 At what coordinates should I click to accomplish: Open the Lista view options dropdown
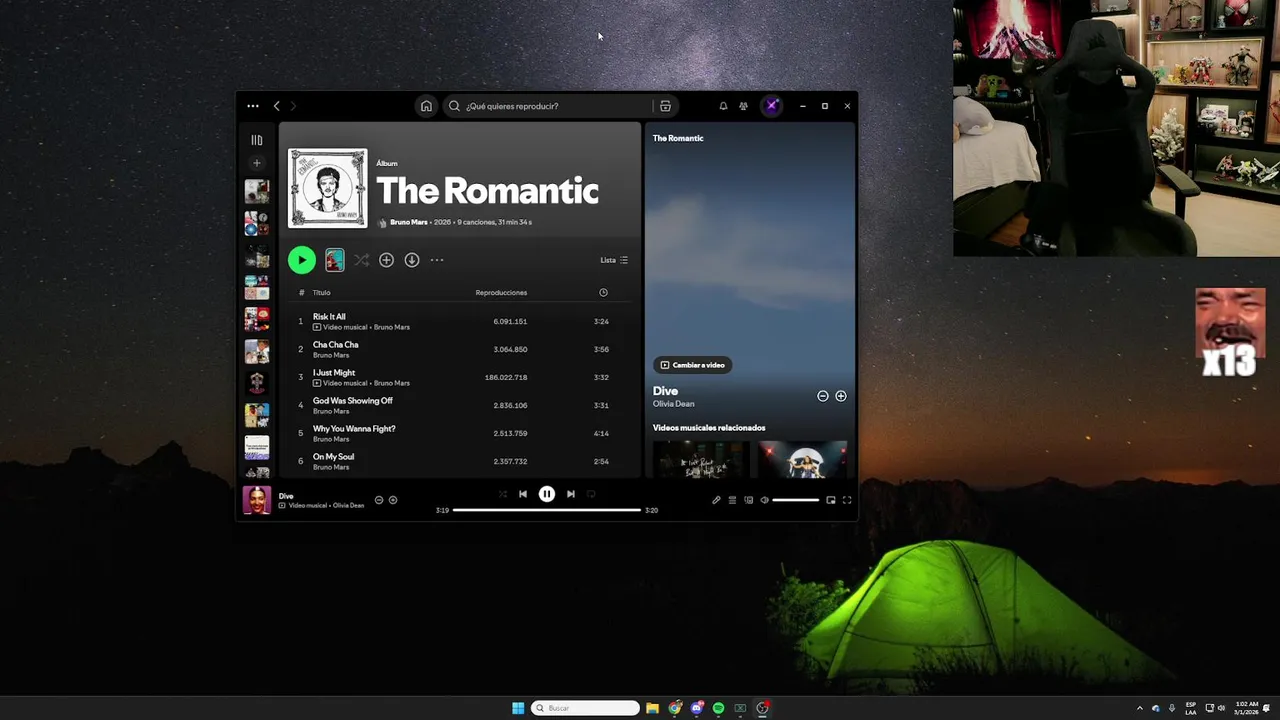coord(614,260)
